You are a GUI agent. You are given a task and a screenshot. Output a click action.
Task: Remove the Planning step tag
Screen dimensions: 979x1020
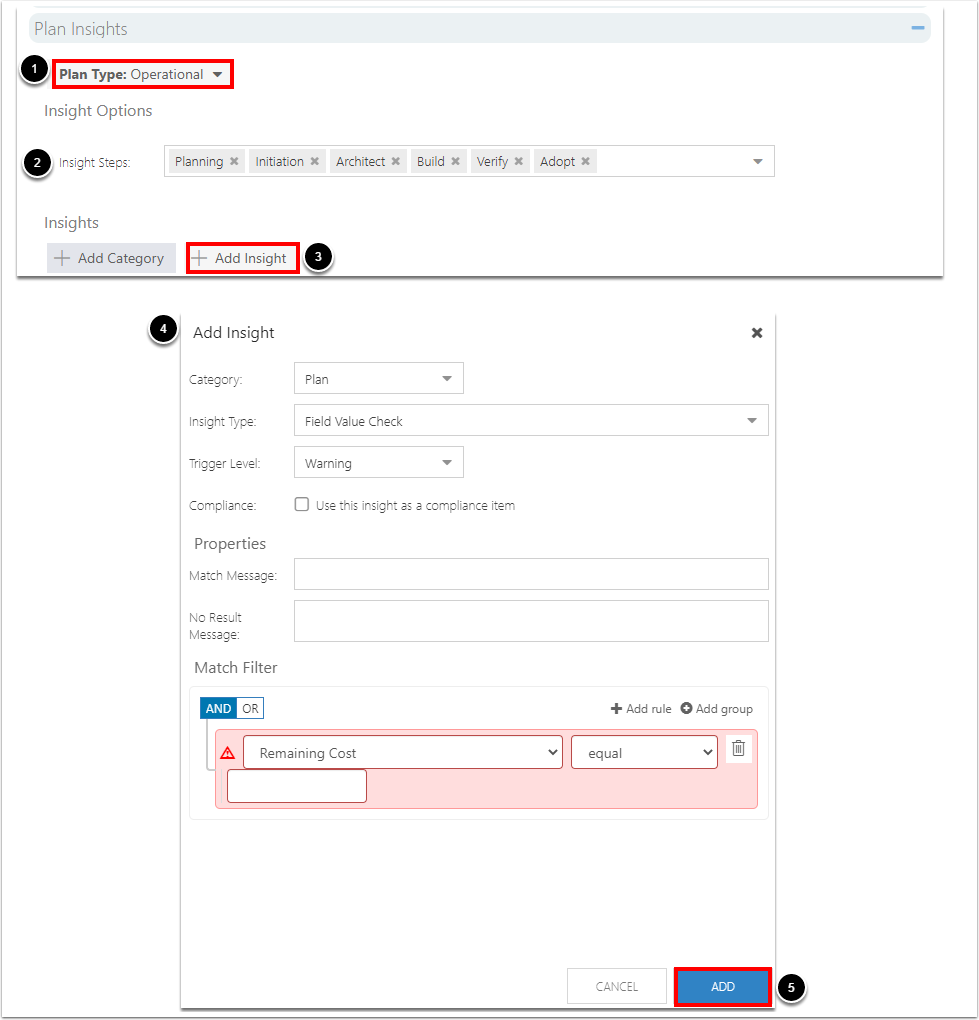(234, 161)
